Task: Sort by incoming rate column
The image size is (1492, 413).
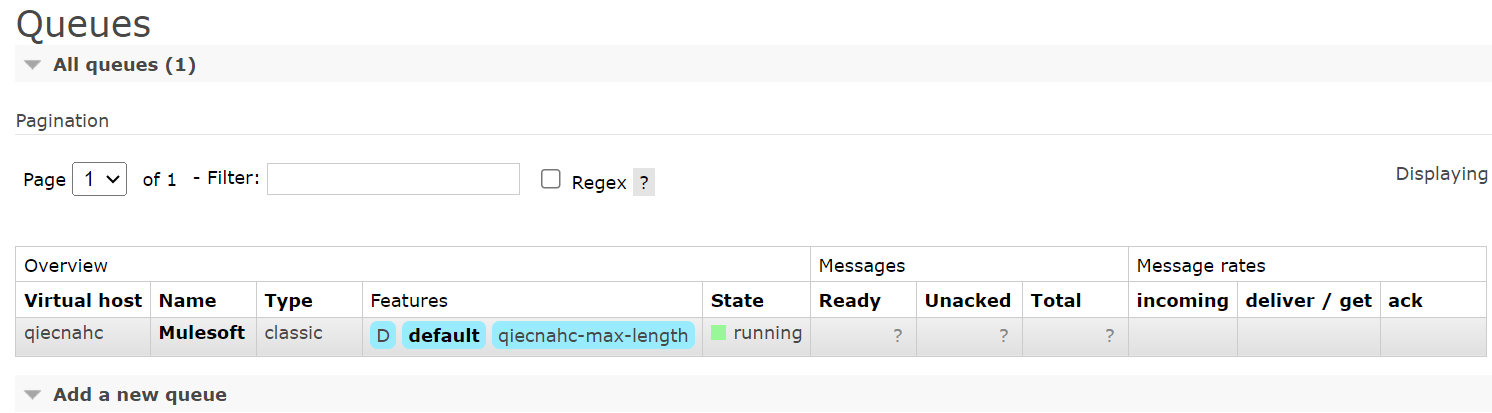Action: coord(1182,300)
